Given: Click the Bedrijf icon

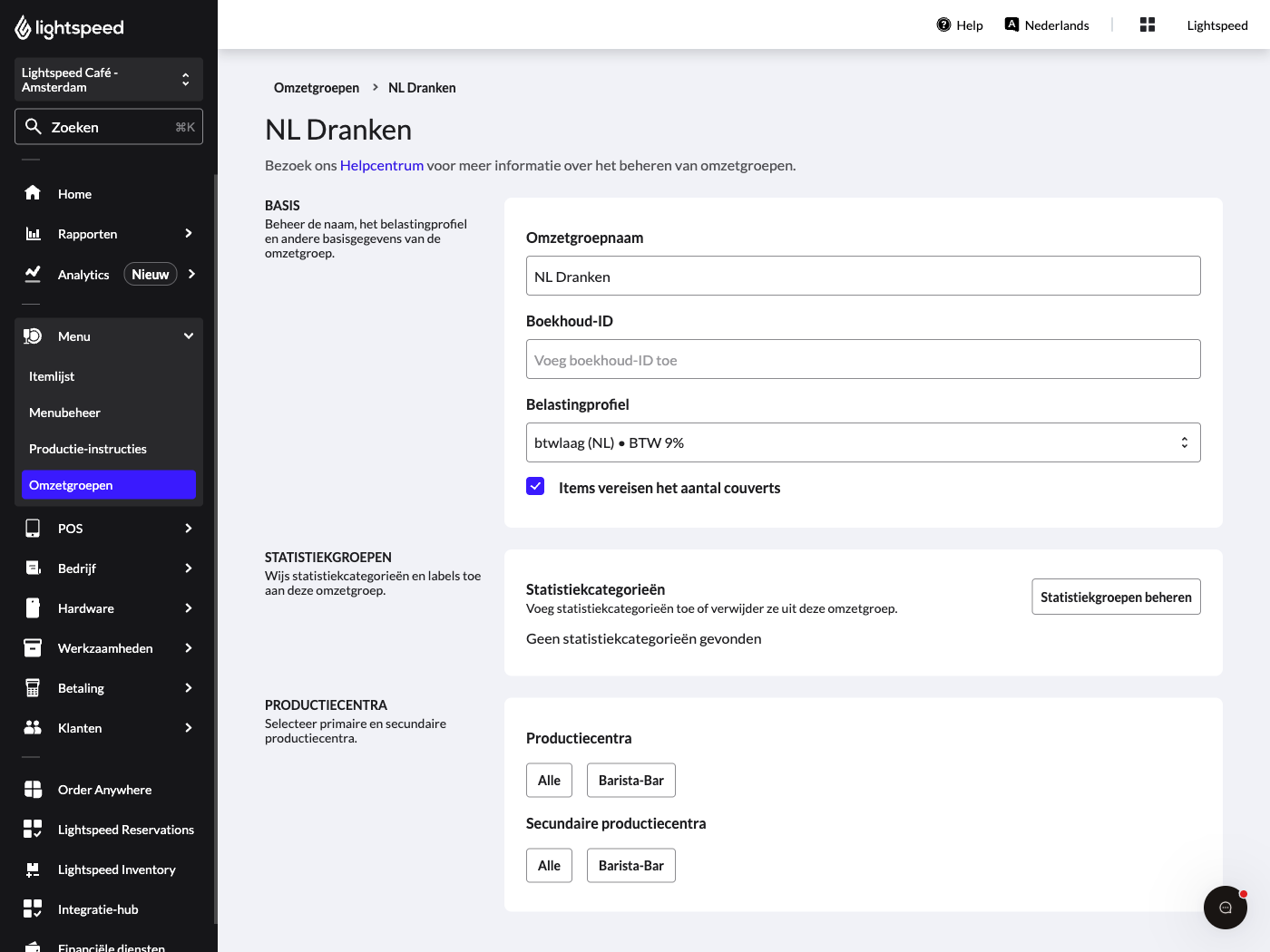Looking at the screenshot, I should pos(33,568).
